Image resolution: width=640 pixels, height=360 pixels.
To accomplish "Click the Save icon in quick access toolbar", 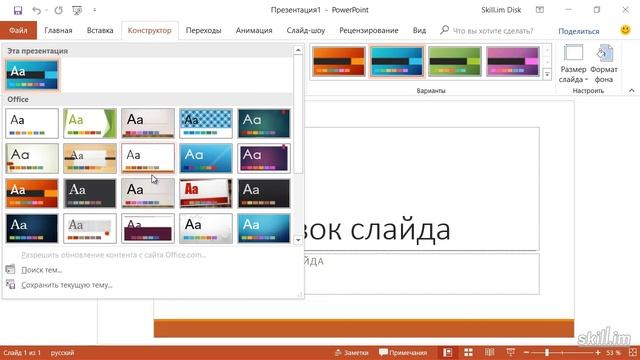I will 18,10.
